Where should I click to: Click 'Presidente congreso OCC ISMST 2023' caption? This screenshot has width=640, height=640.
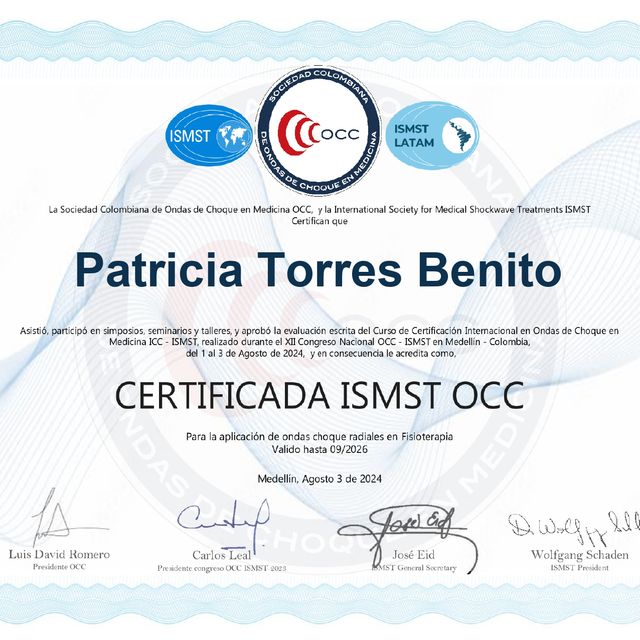coord(222,568)
